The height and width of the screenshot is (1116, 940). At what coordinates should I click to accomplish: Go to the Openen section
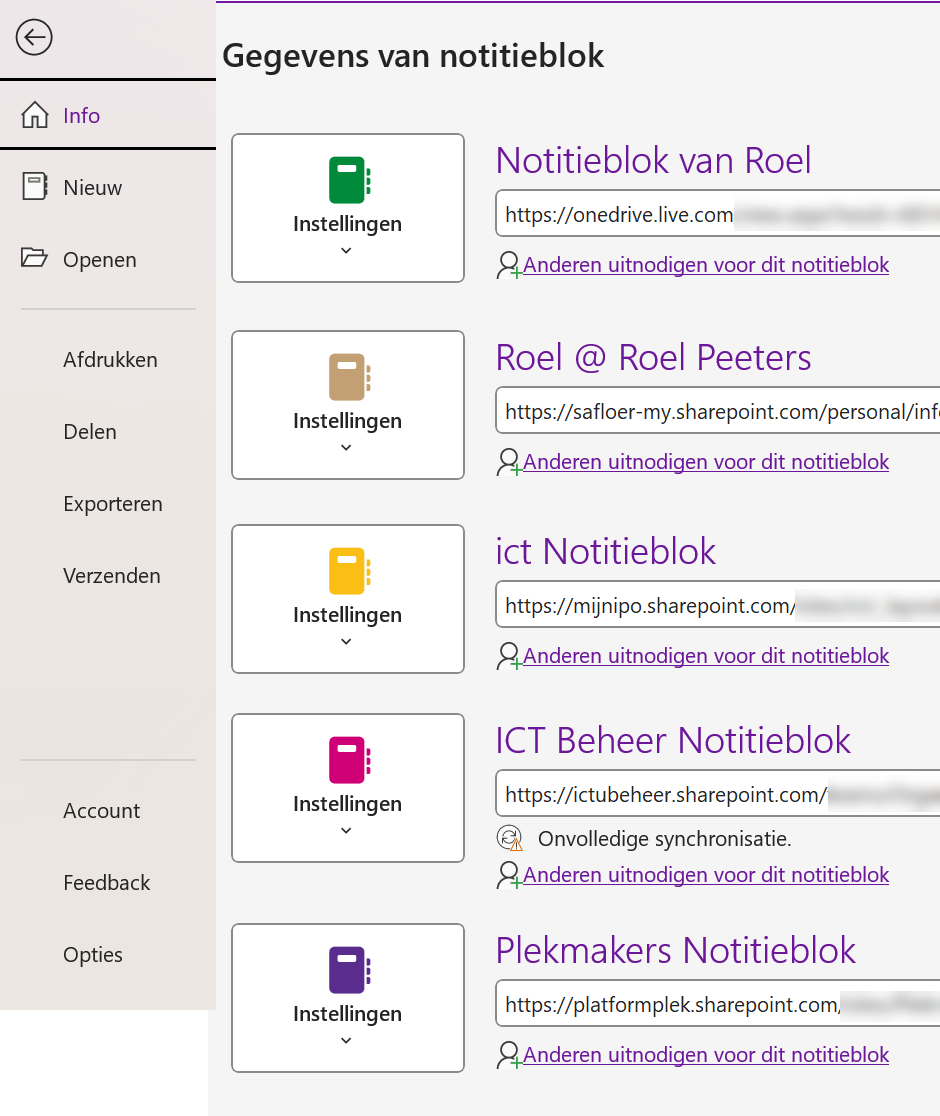pos(99,260)
